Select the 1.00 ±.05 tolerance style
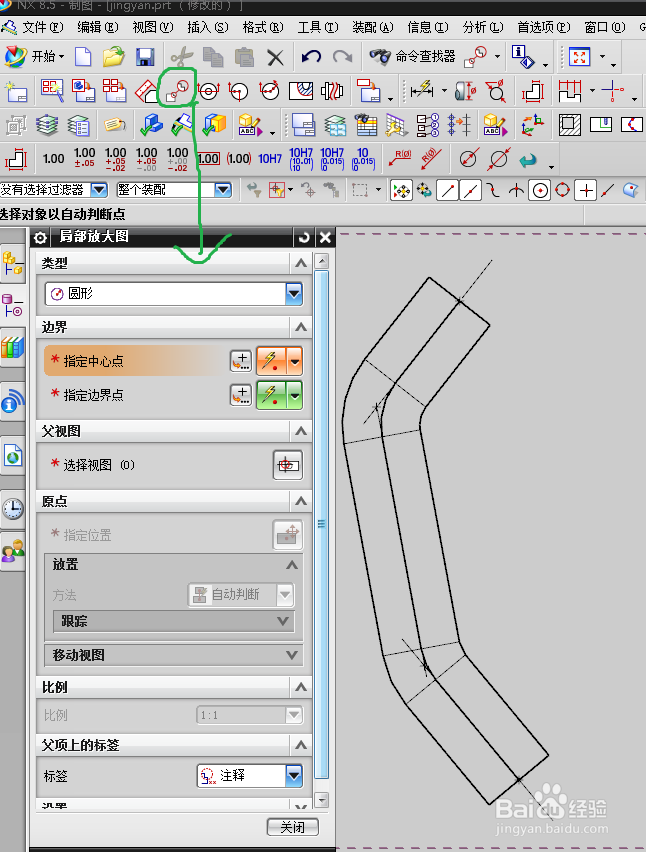Viewport: 646px width, 852px height. pos(84,158)
